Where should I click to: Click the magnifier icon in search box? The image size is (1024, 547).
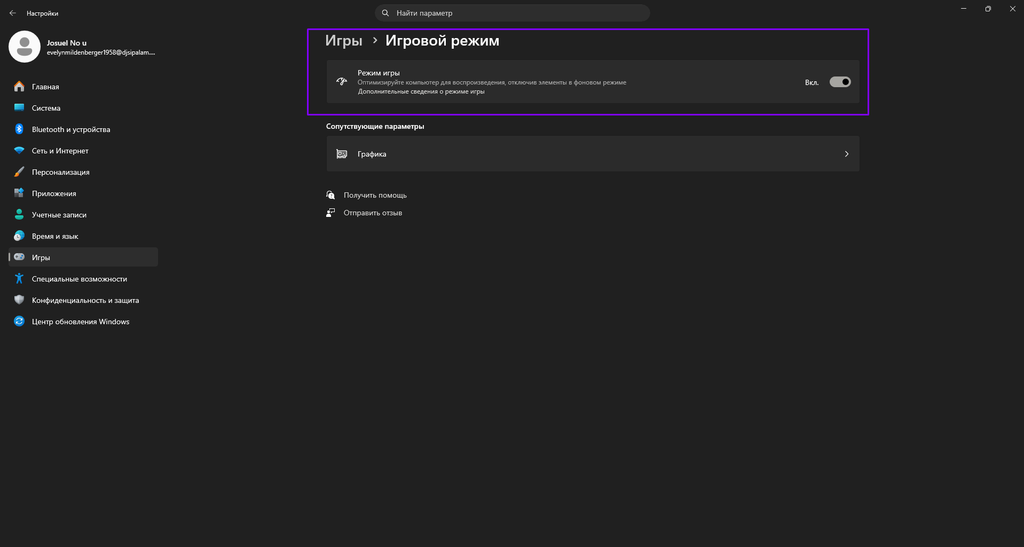(x=385, y=13)
